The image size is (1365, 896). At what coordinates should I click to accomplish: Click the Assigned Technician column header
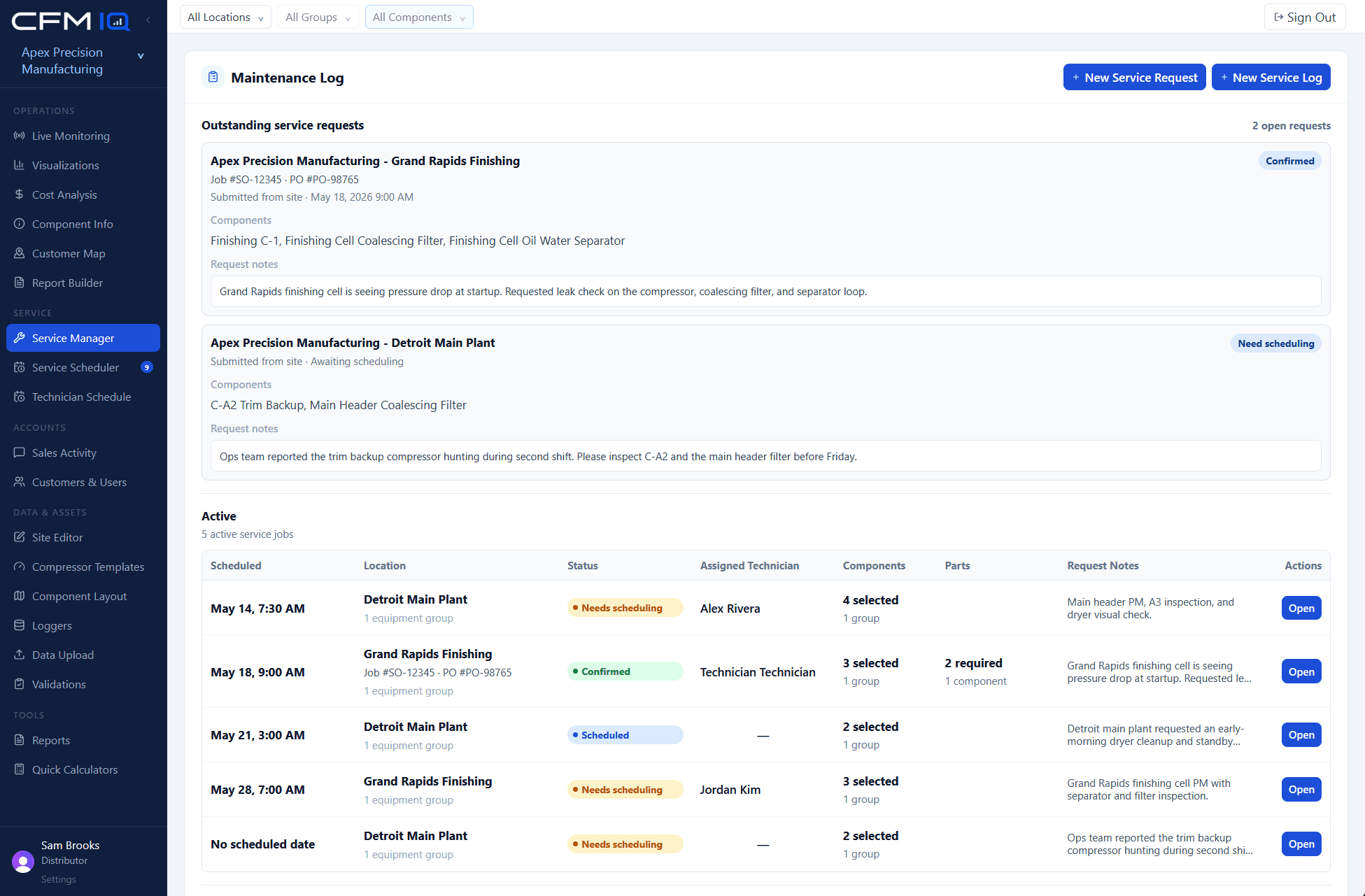(749, 565)
